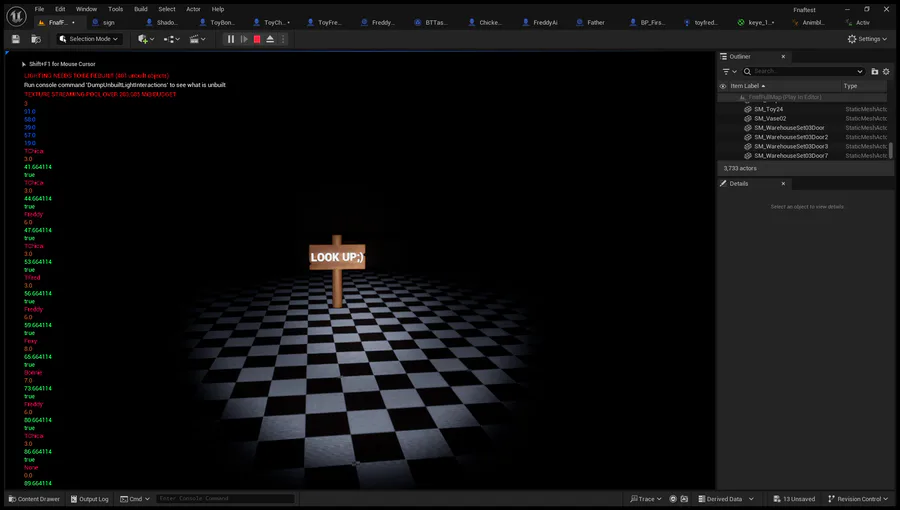Screen dimensions: 900x510
Task: Open Outliner settings gear
Action: click(x=886, y=72)
